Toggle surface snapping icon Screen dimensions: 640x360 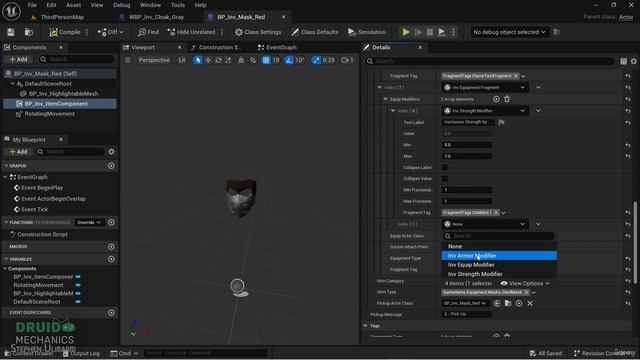coord(253,60)
